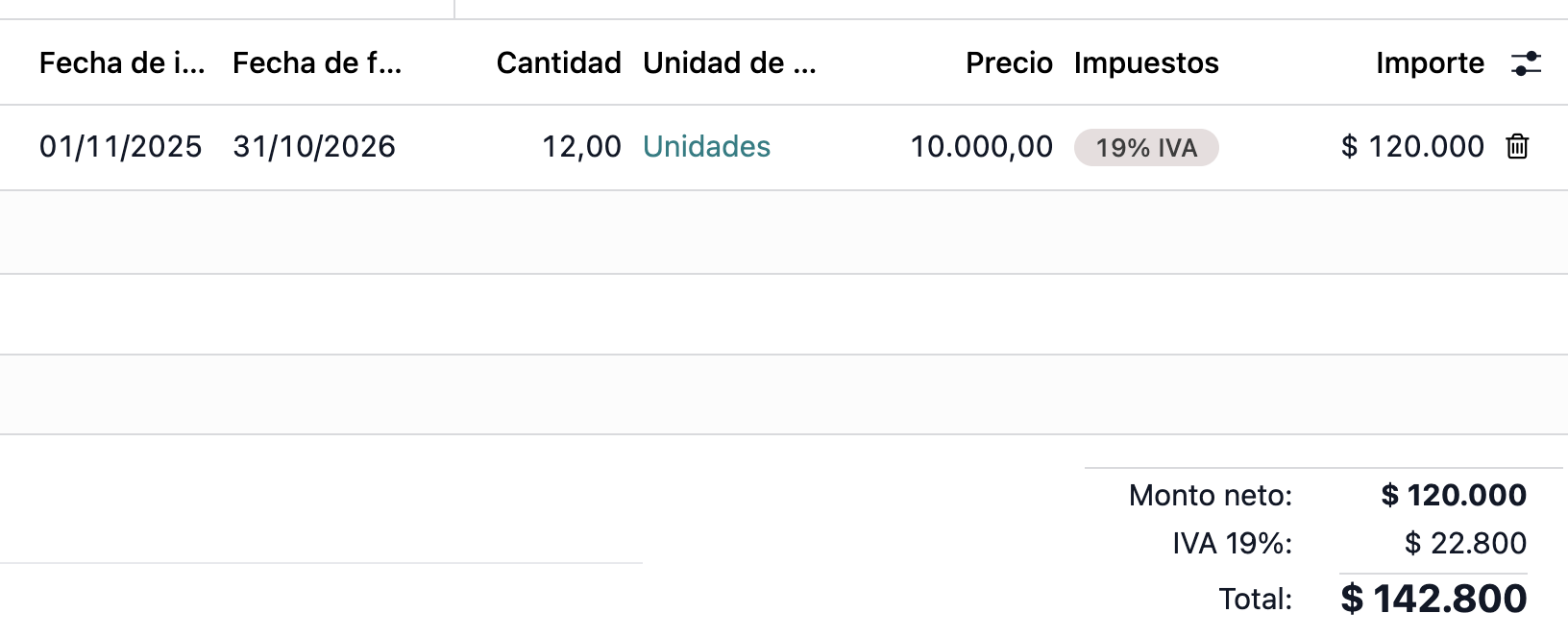Sort by the Cantidad column header
This screenshot has height=638, width=1568.
point(558,62)
